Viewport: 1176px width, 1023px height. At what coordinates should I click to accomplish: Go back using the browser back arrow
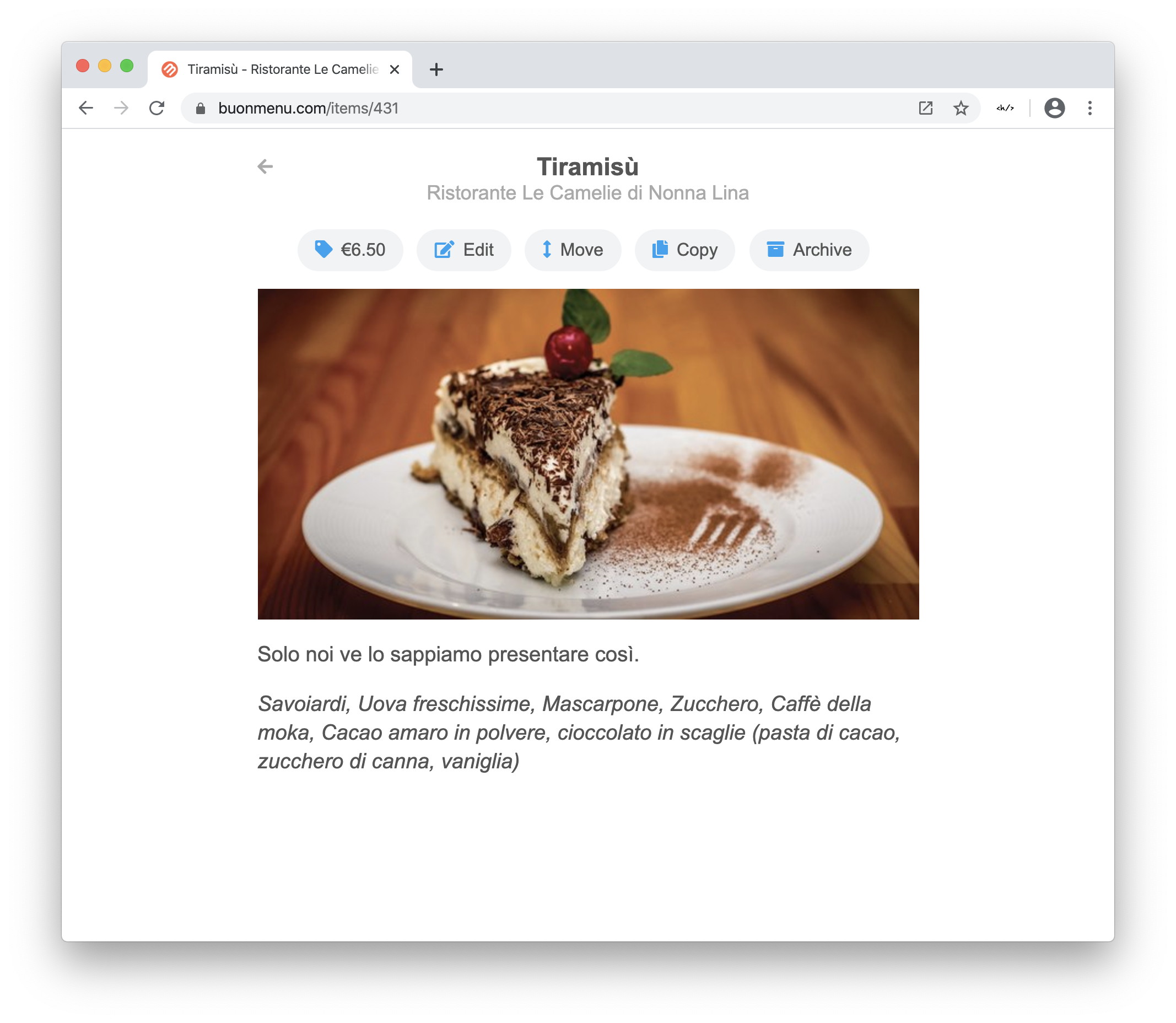point(85,108)
